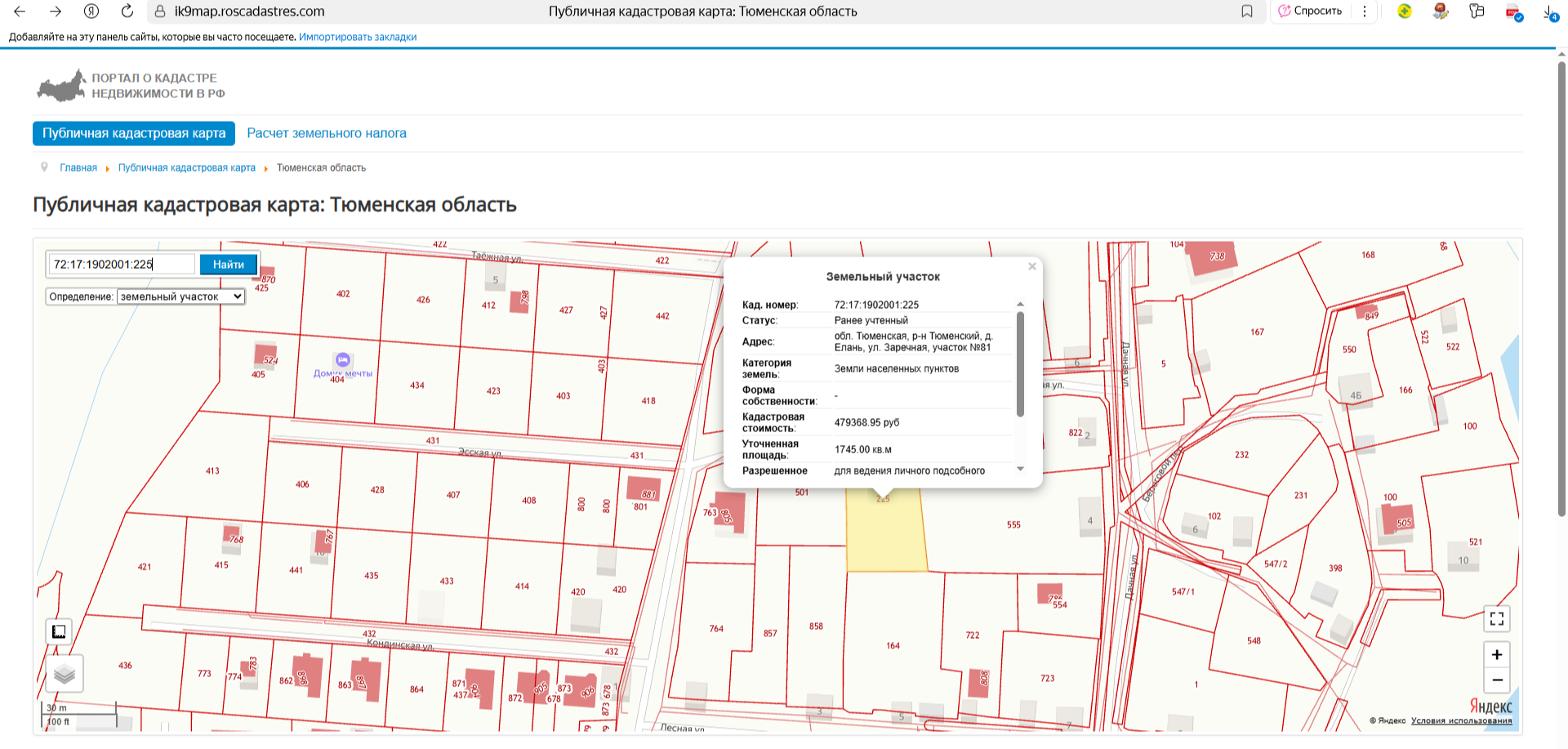The height and width of the screenshot is (749, 1568).
Task: Open the Расчет земельного налога tab
Action: (327, 133)
